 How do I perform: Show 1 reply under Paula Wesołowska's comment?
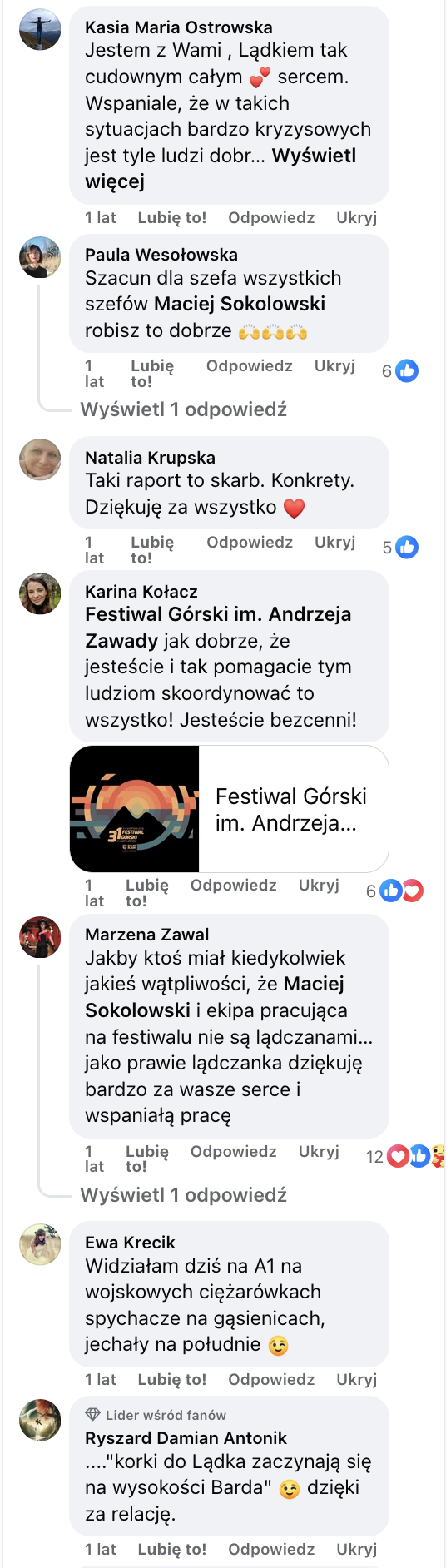[184, 409]
